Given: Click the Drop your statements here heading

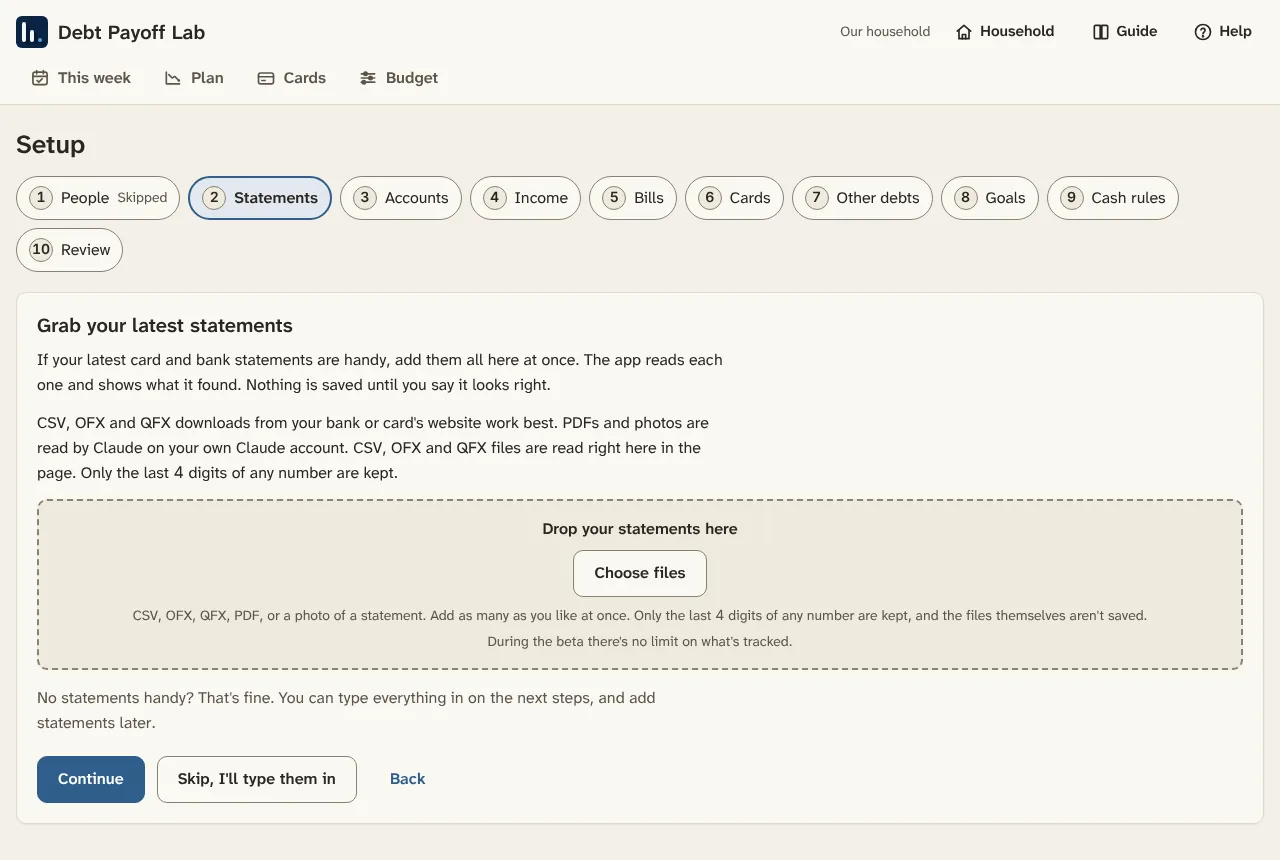Looking at the screenshot, I should pos(640,529).
